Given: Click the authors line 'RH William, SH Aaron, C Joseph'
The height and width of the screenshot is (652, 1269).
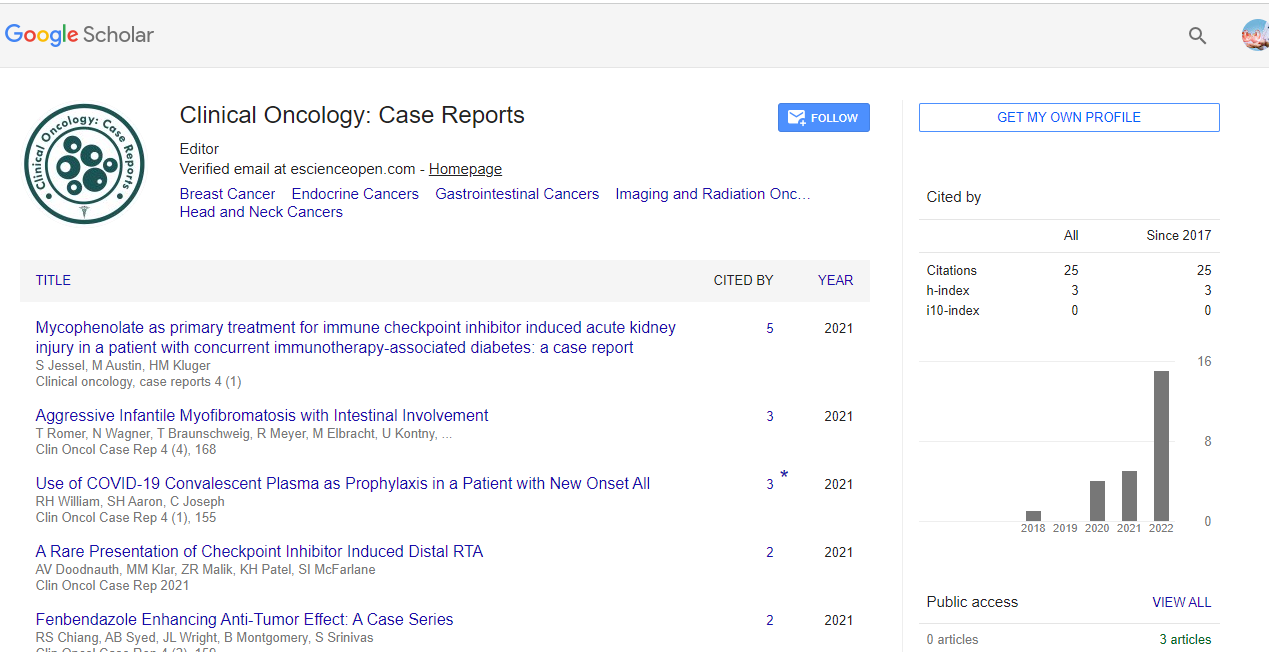Looking at the screenshot, I should point(130,501).
